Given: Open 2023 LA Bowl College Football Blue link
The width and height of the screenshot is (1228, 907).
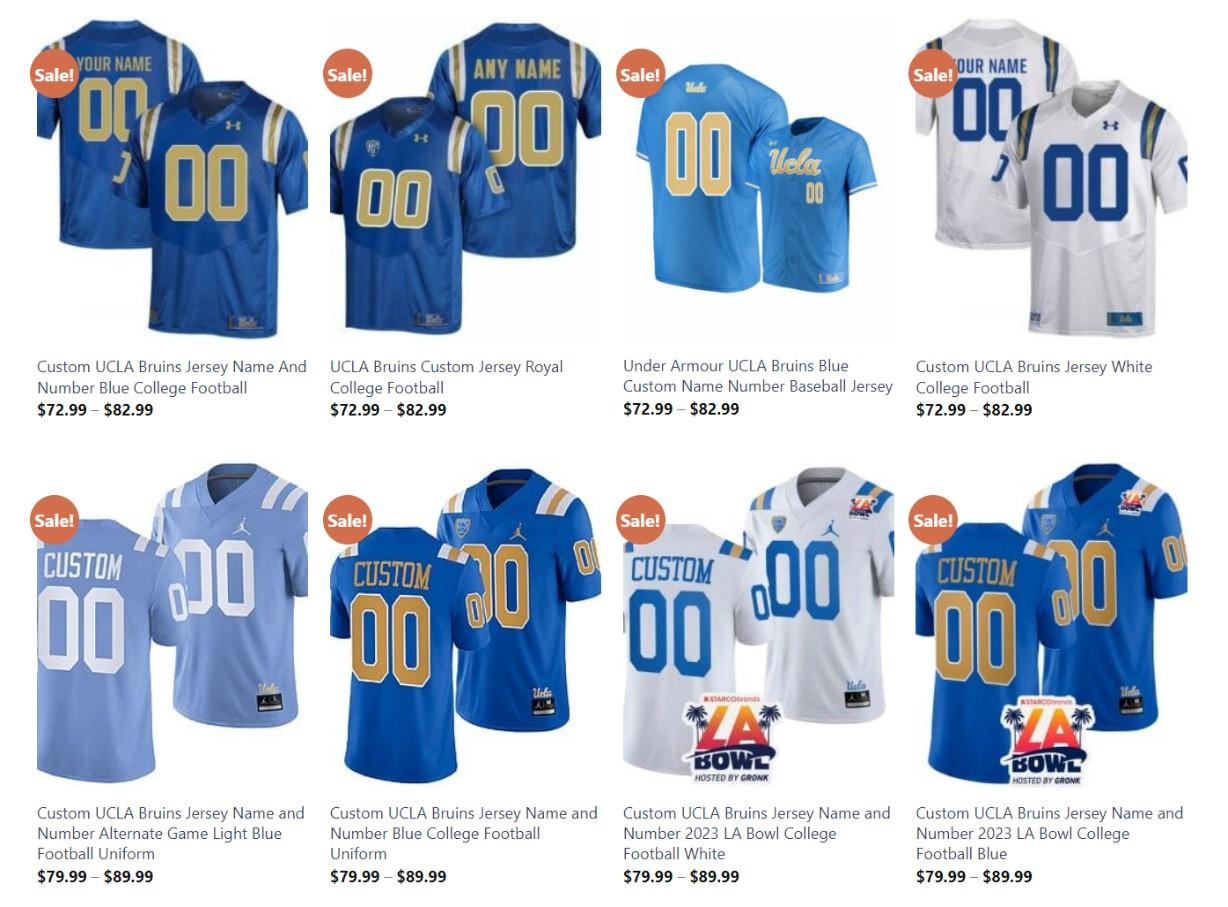Looking at the screenshot, I should [x=1050, y=833].
